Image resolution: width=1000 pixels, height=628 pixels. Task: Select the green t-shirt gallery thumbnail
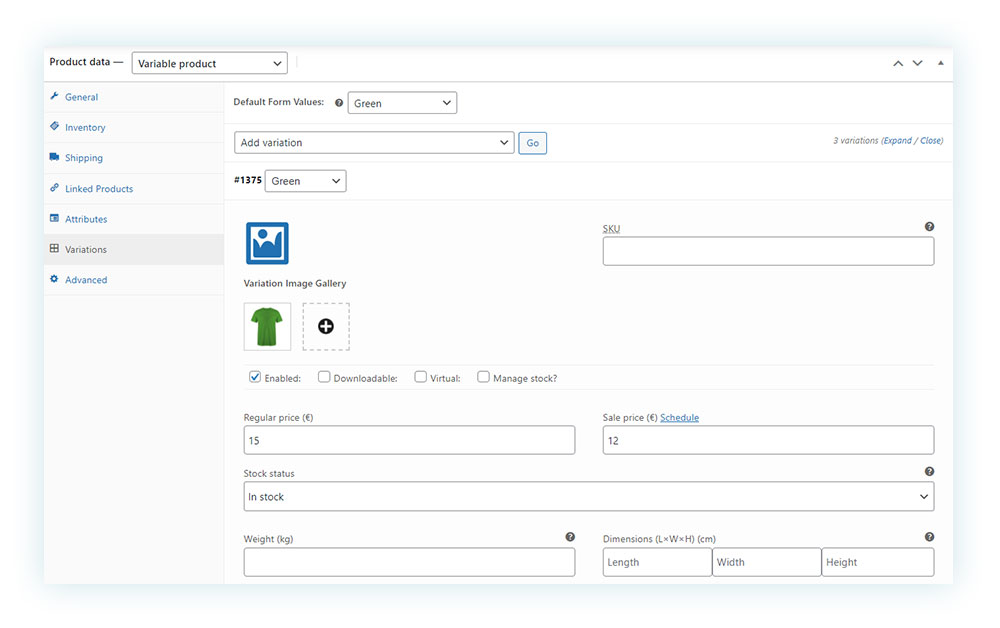click(267, 326)
